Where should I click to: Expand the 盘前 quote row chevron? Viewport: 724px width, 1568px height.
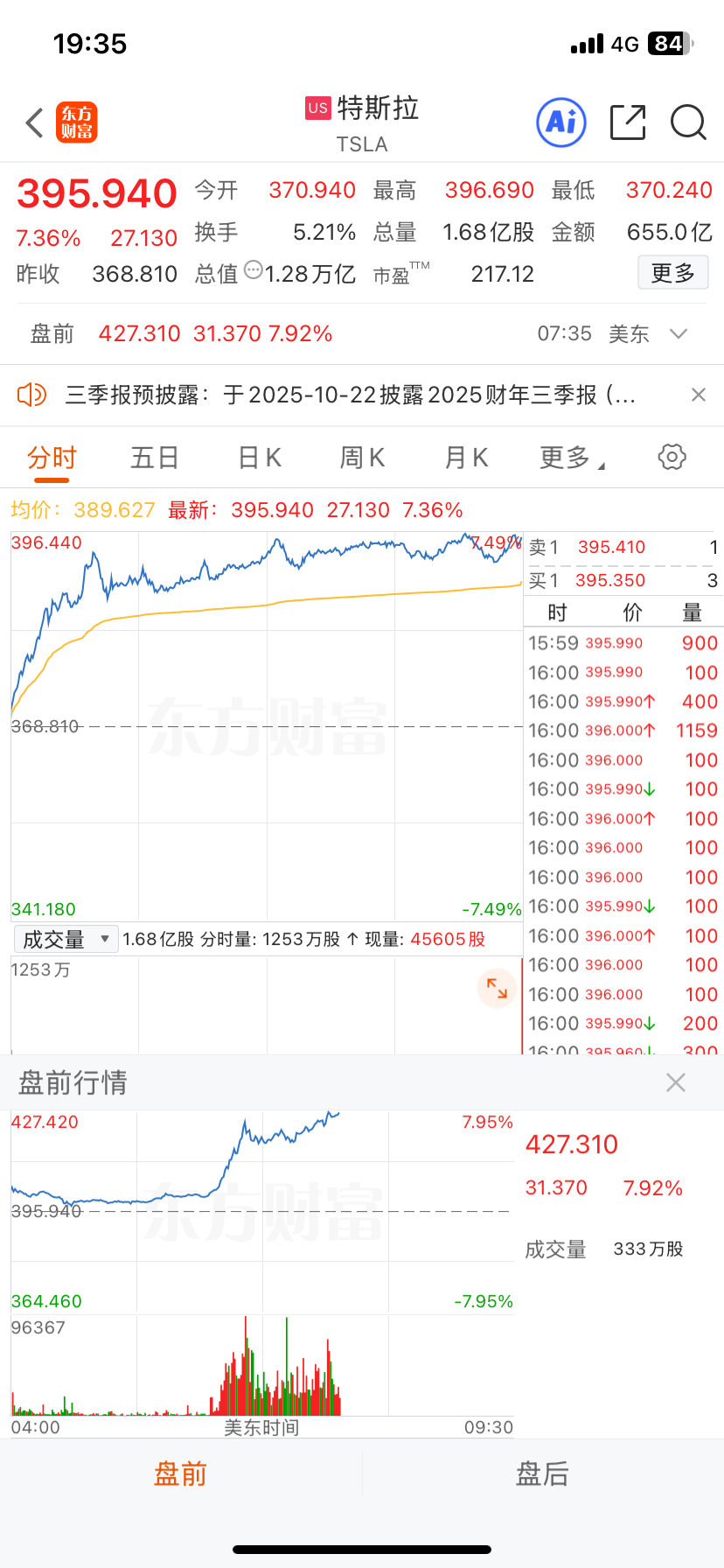click(679, 333)
